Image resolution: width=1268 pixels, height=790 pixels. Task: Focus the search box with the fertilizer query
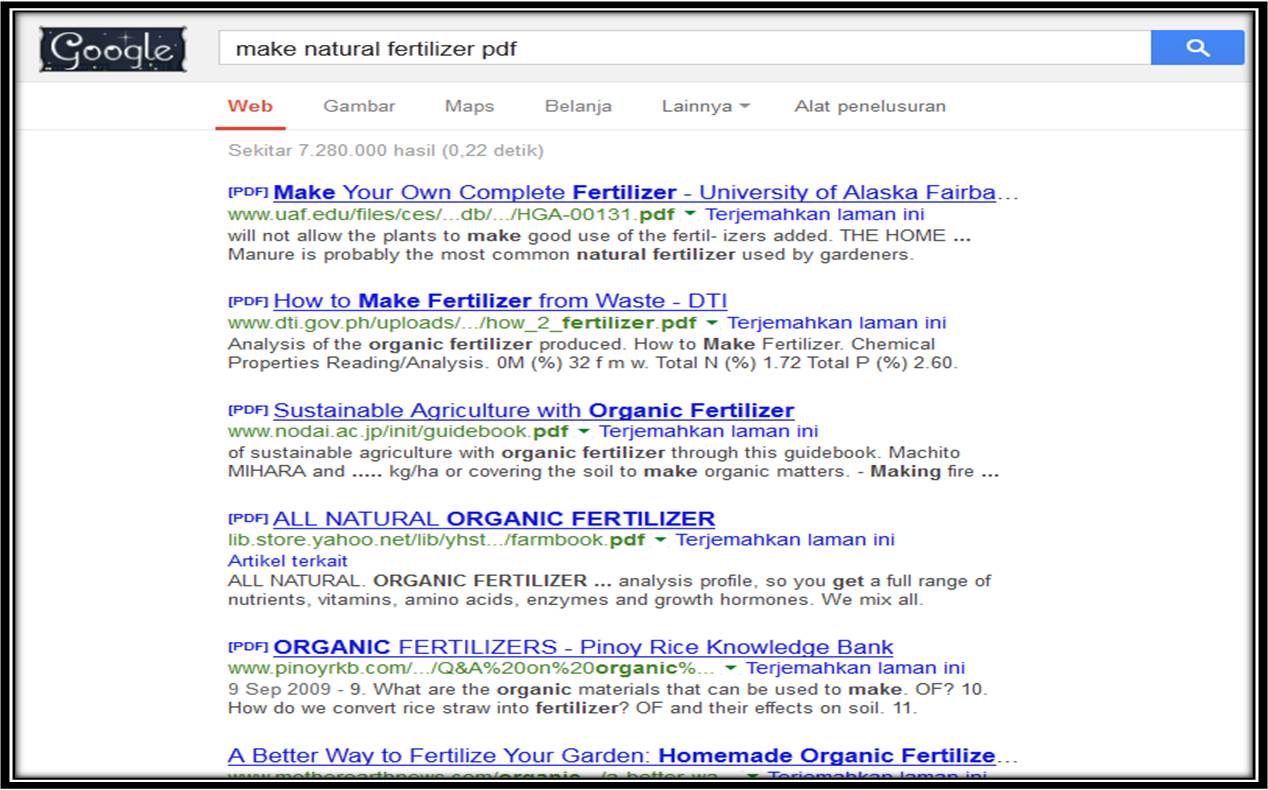(x=684, y=47)
